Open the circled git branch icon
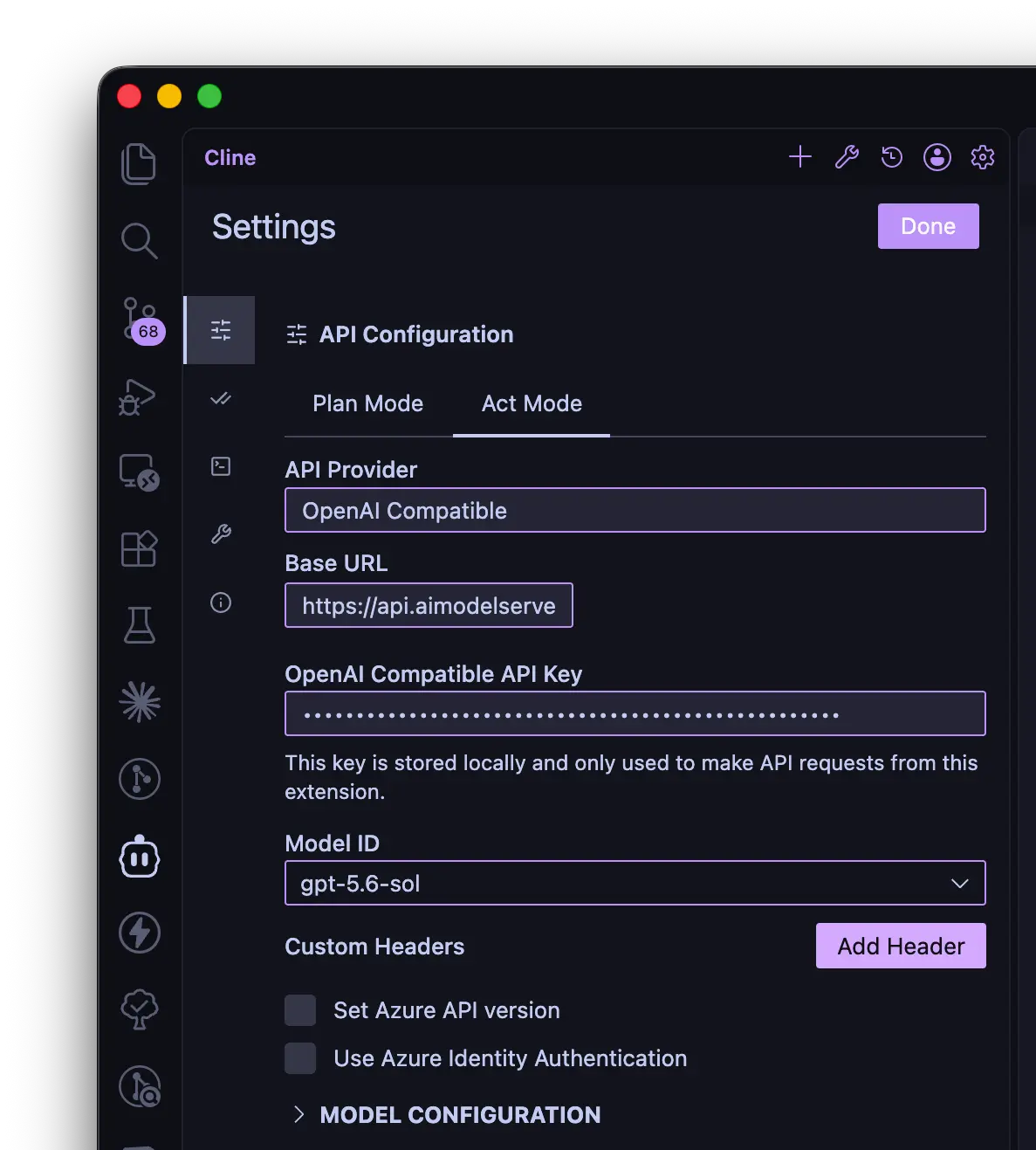The height and width of the screenshot is (1150, 1036). tap(140, 779)
